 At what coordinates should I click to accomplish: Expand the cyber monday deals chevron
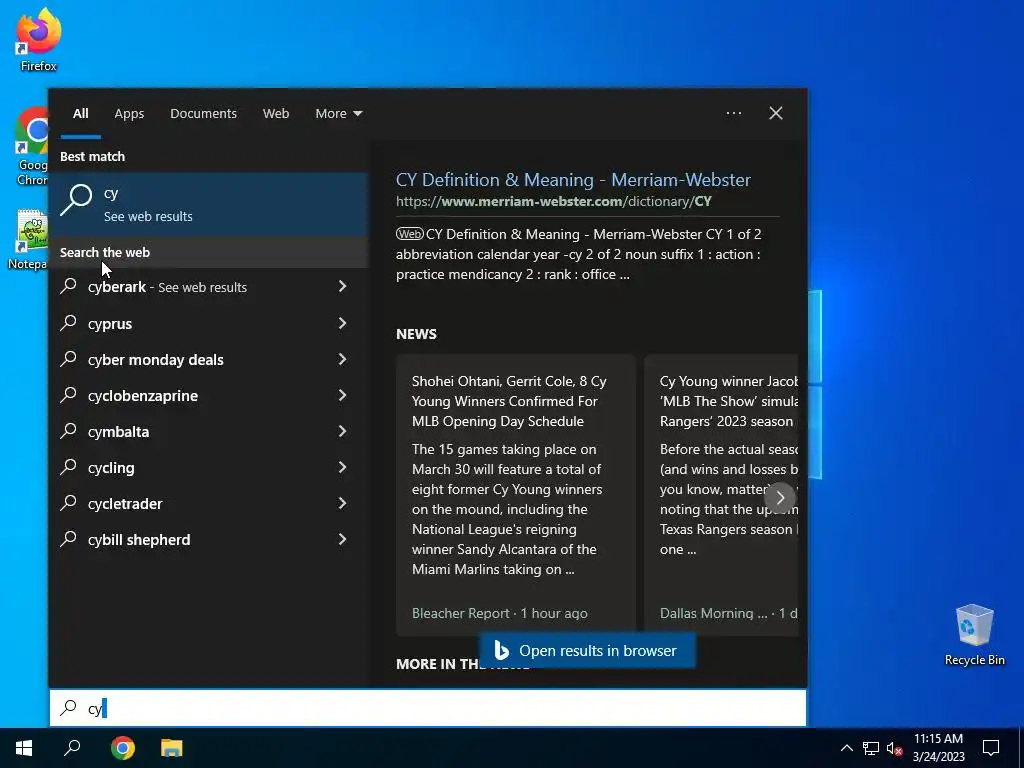point(342,359)
